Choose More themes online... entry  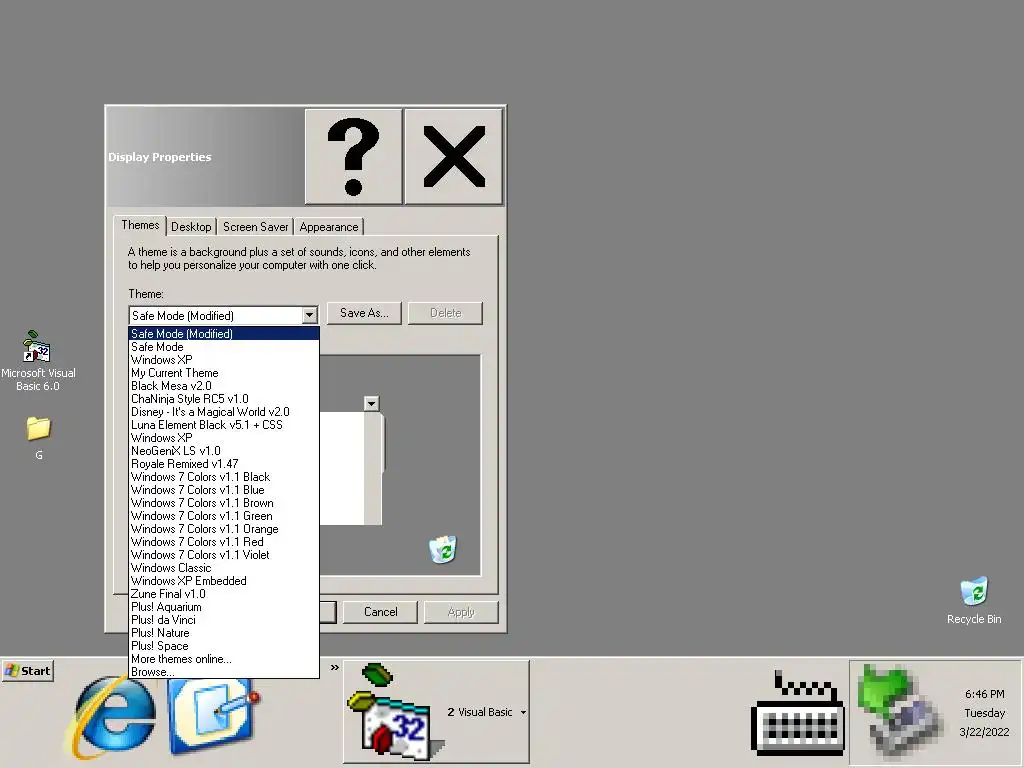pyautogui.click(x=224, y=659)
